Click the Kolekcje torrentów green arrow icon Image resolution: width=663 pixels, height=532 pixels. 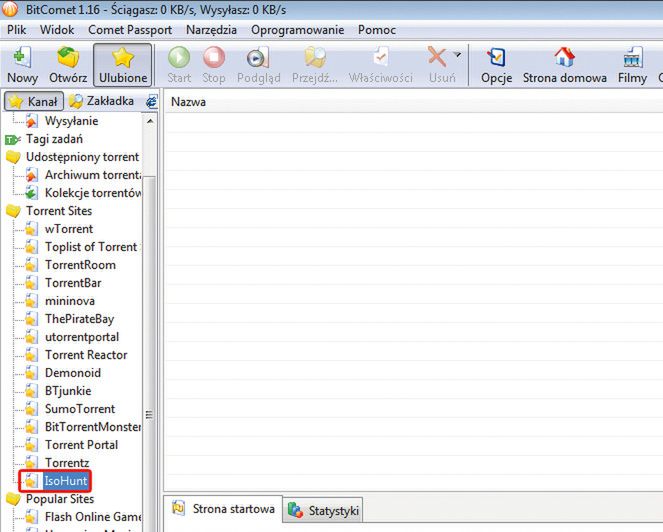[31, 194]
